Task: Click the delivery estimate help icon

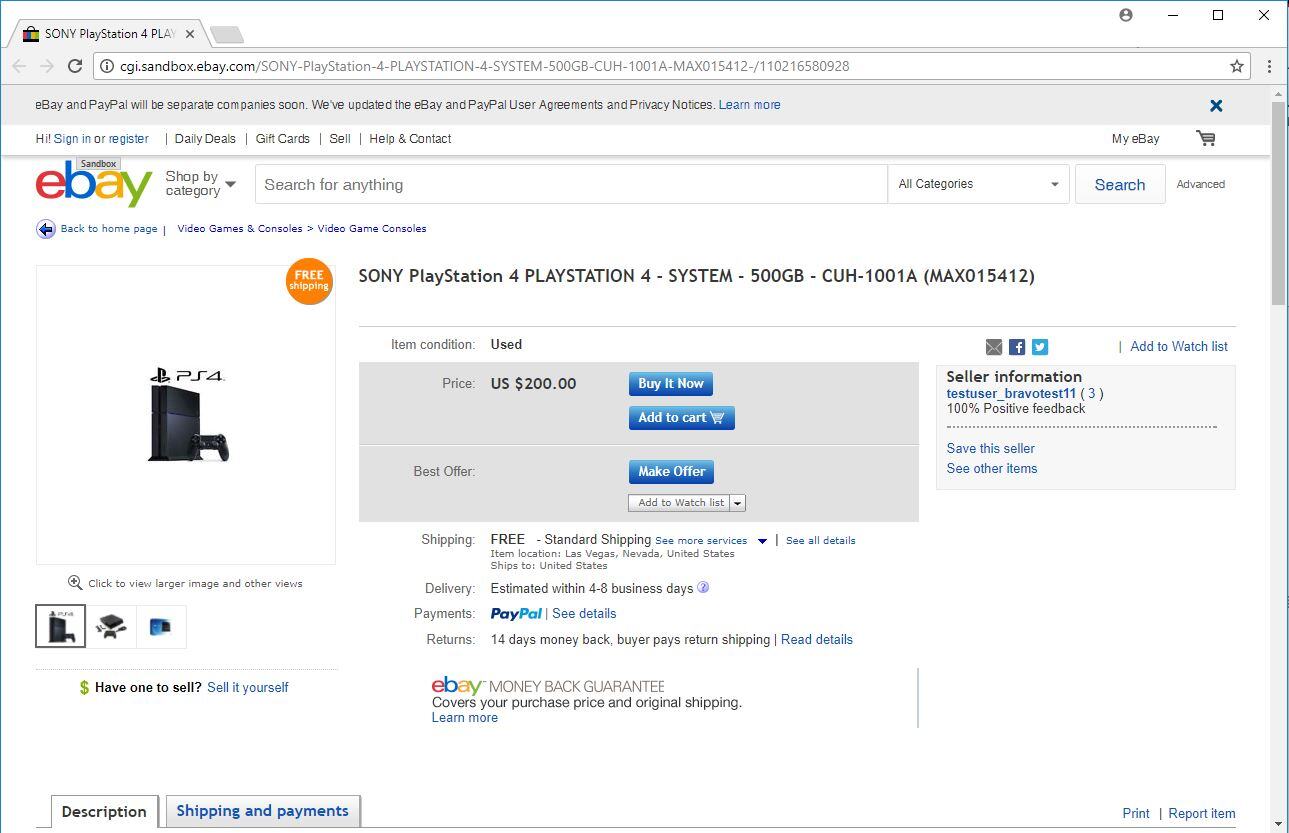Action: pyautogui.click(x=703, y=588)
